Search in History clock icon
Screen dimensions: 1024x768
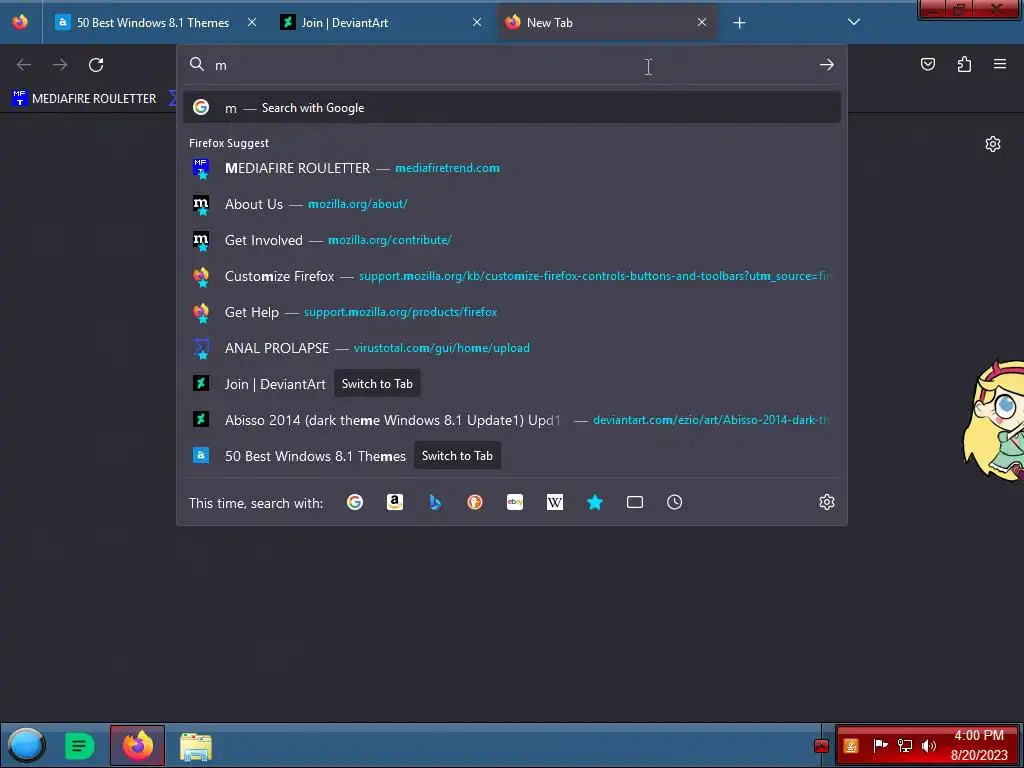(675, 502)
